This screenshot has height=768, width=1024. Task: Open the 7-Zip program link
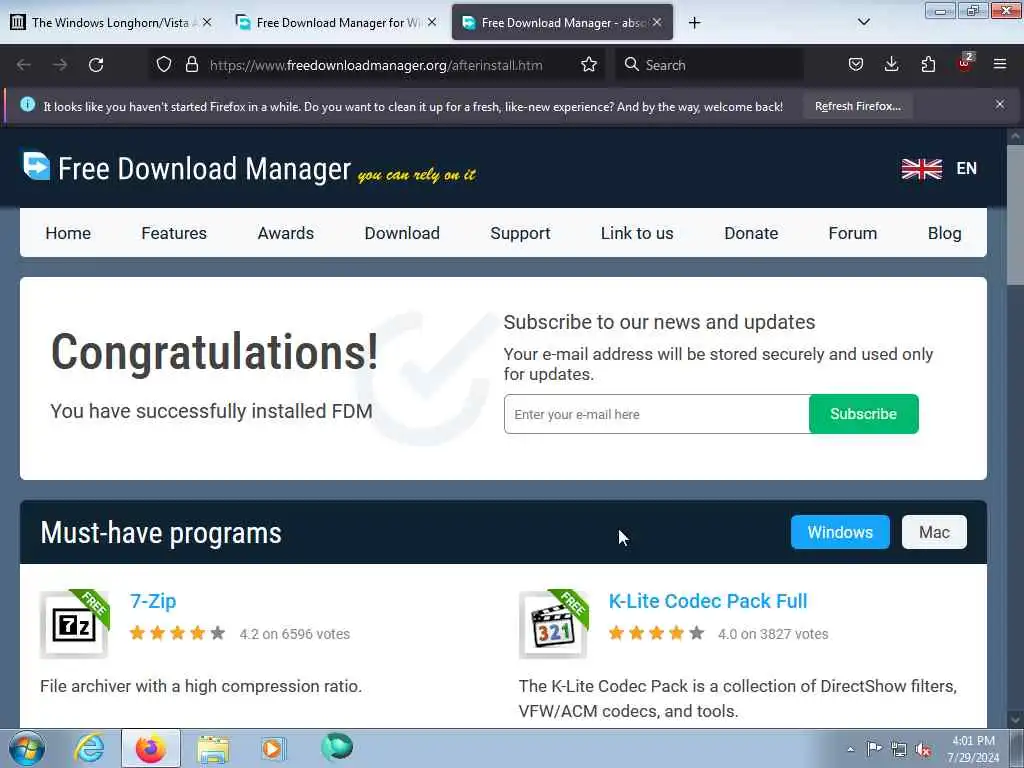pos(153,601)
